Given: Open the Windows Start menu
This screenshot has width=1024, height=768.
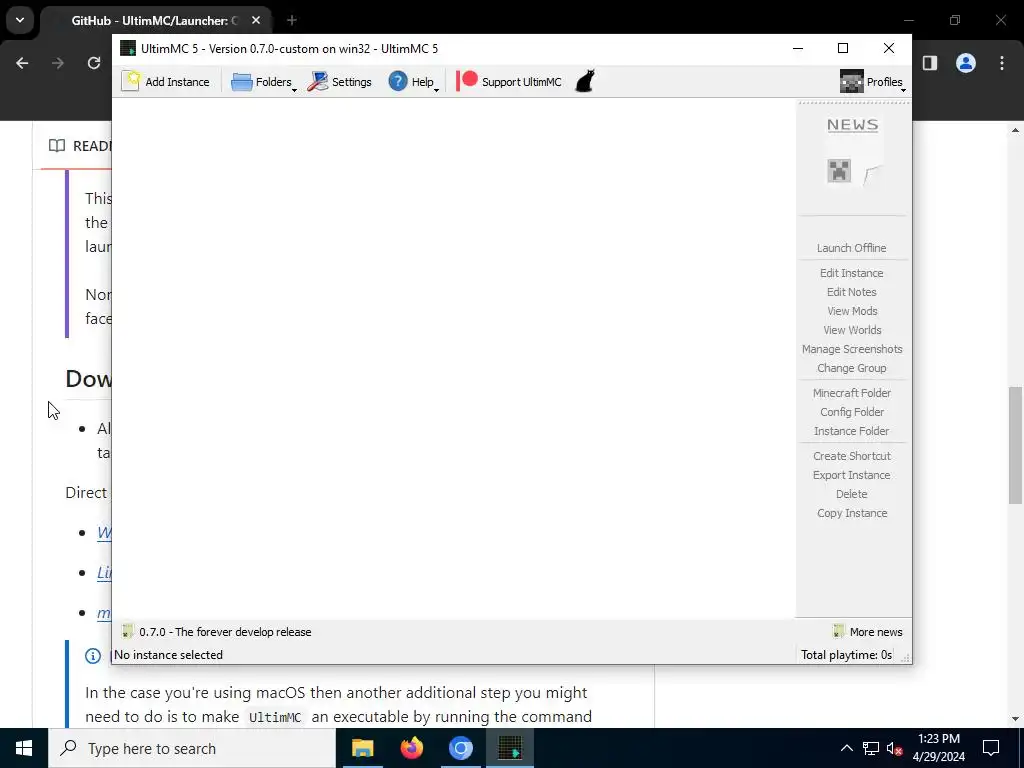Looking at the screenshot, I should pyautogui.click(x=24, y=748).
